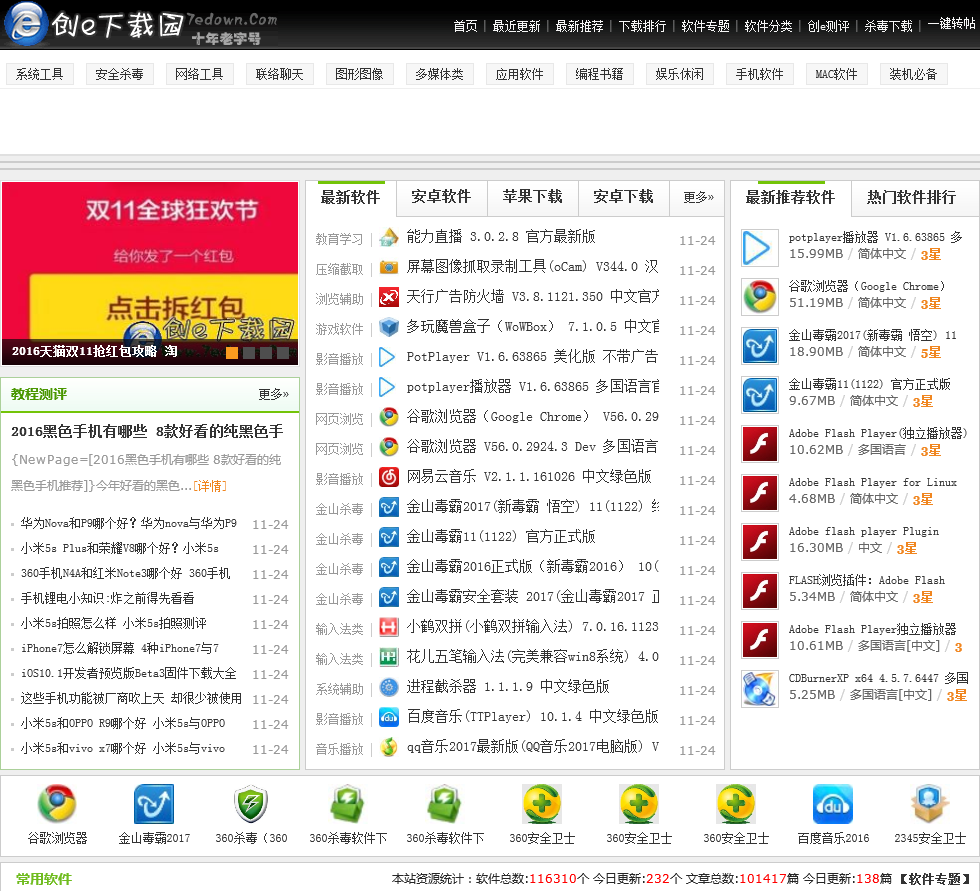Switch to the 安卓软件 tab
The image size is (980, 891).
(x=441, y=197)
